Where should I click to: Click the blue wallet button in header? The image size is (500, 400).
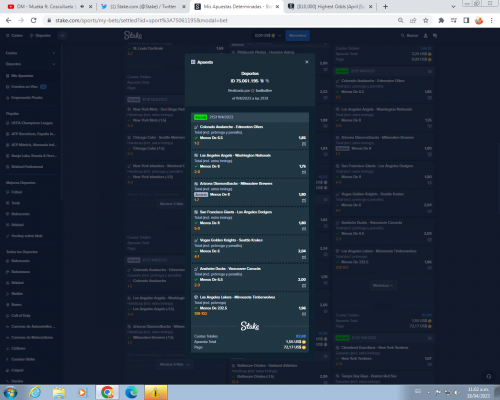(297, 35)
